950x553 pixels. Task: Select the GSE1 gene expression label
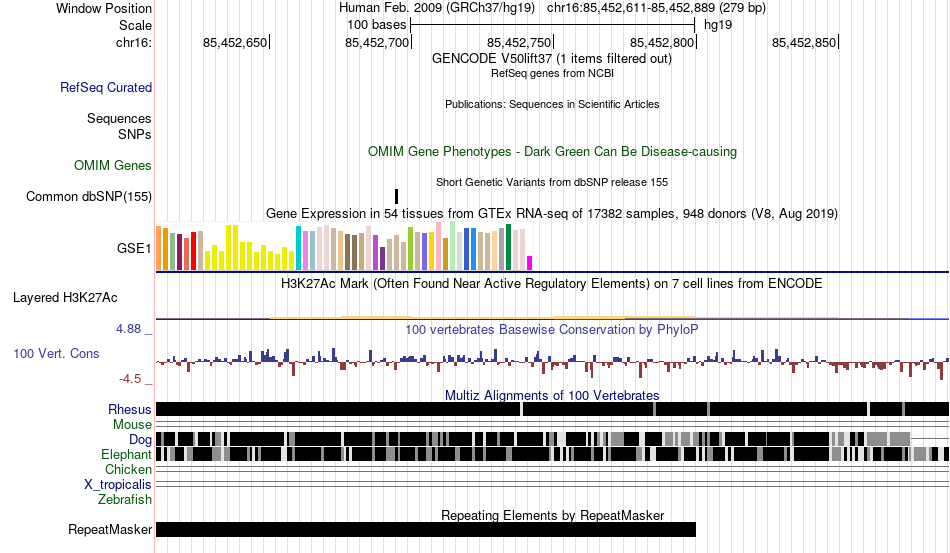[134, 248]
